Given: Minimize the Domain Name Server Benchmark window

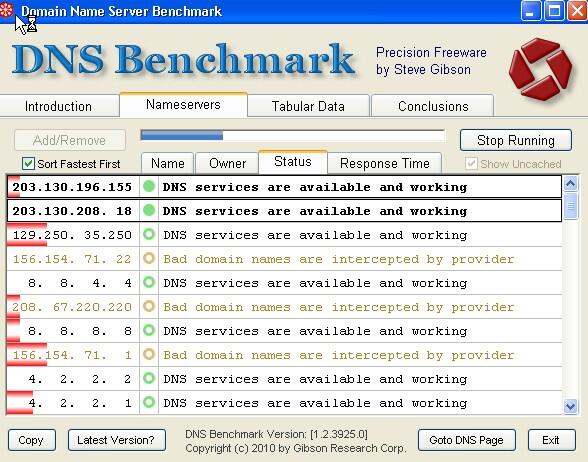Looking at the screenshot, I should (x=530, y=10).
